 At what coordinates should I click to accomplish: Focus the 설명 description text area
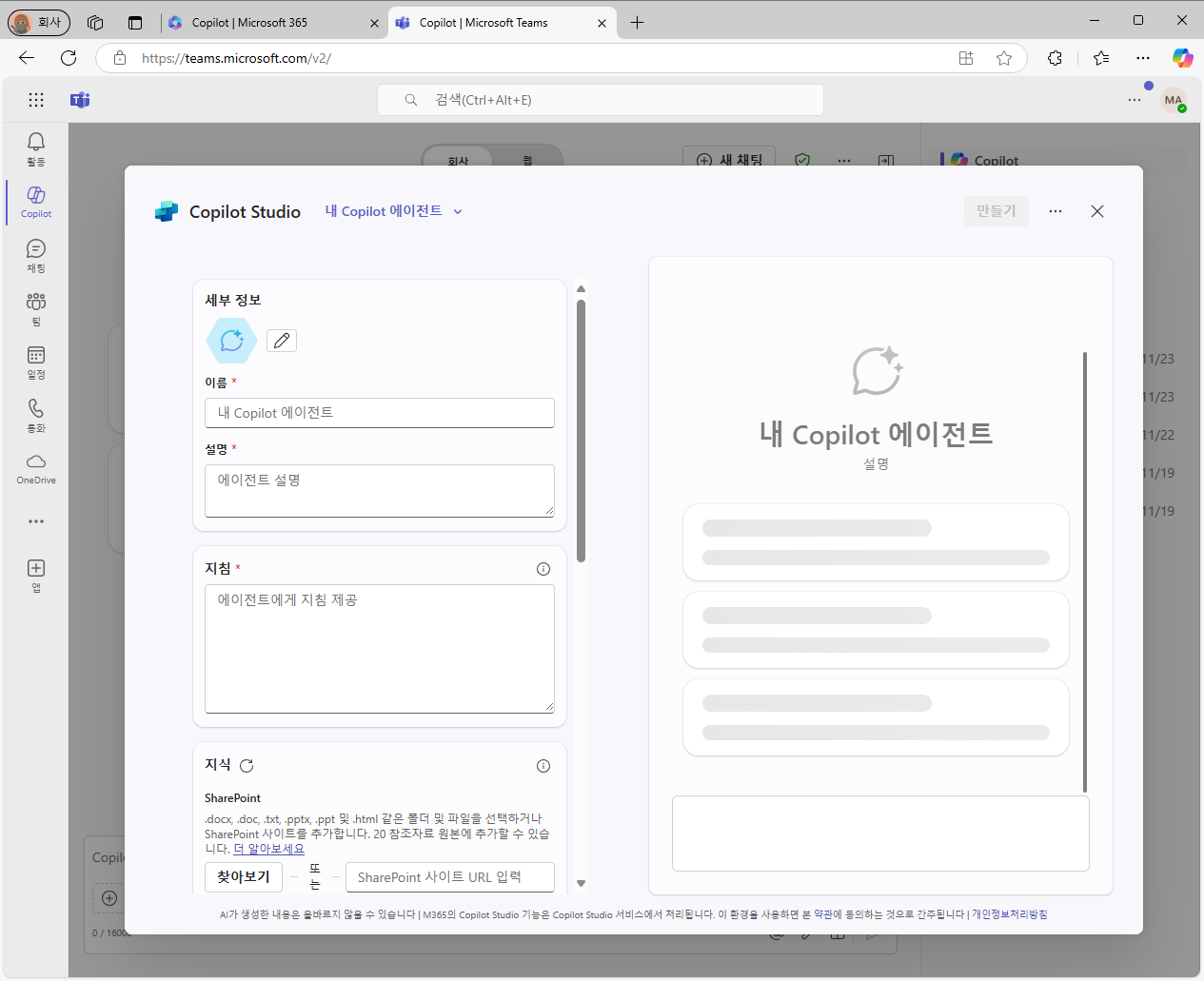click(x=380, y=491)
